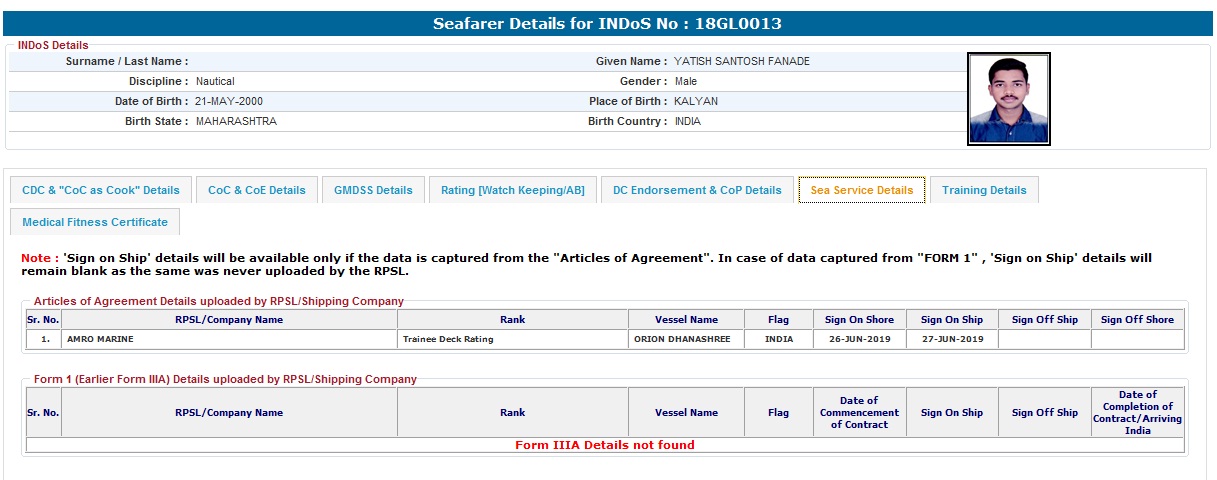Click the Date of Commencement of Contract header

pyautogui.click(x=859, y=413)
